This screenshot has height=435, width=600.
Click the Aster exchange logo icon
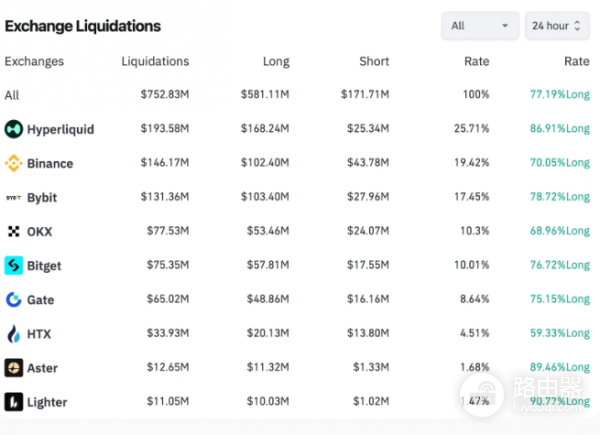14,368
